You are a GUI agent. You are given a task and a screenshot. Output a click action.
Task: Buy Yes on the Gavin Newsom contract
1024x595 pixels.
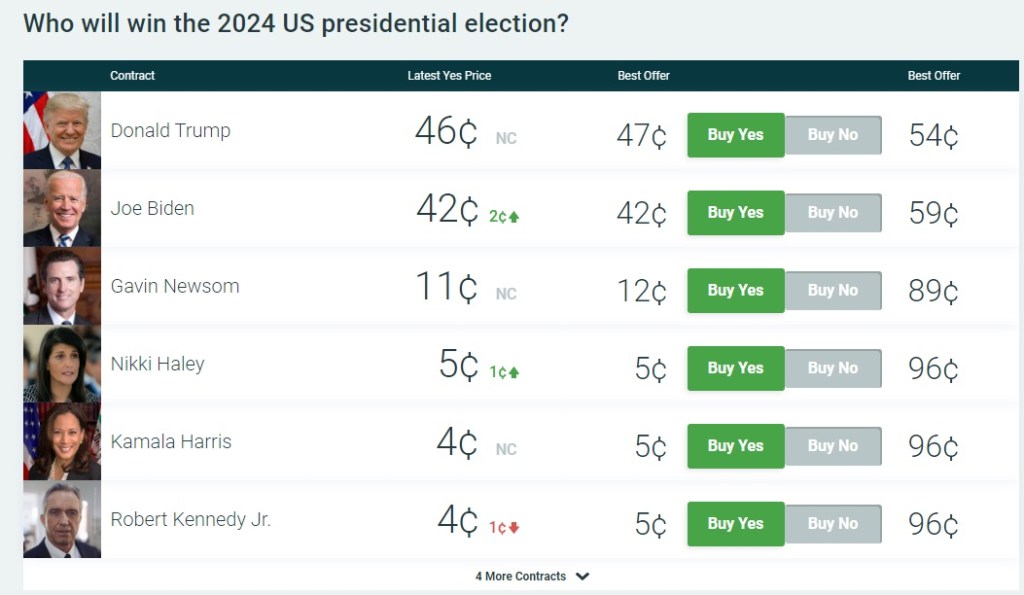(735, 290)
